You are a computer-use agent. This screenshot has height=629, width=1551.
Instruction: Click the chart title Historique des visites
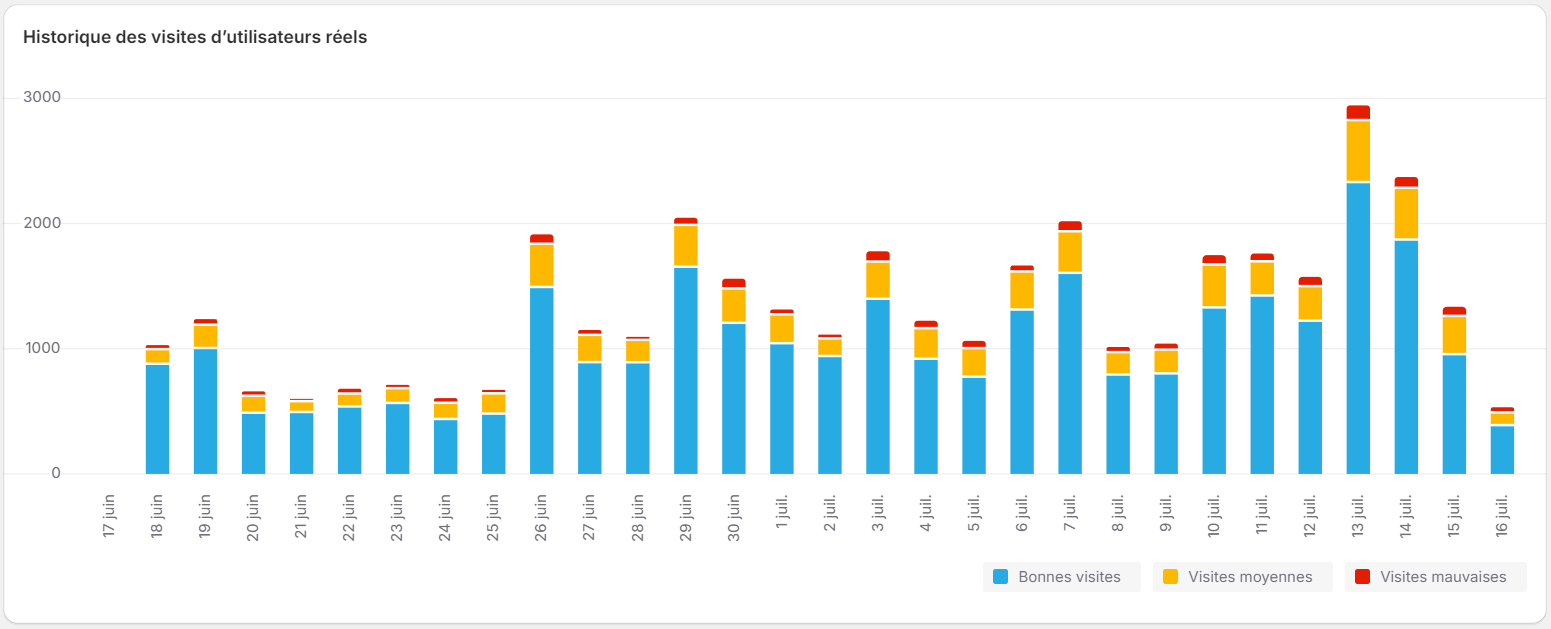coord(193,37)
